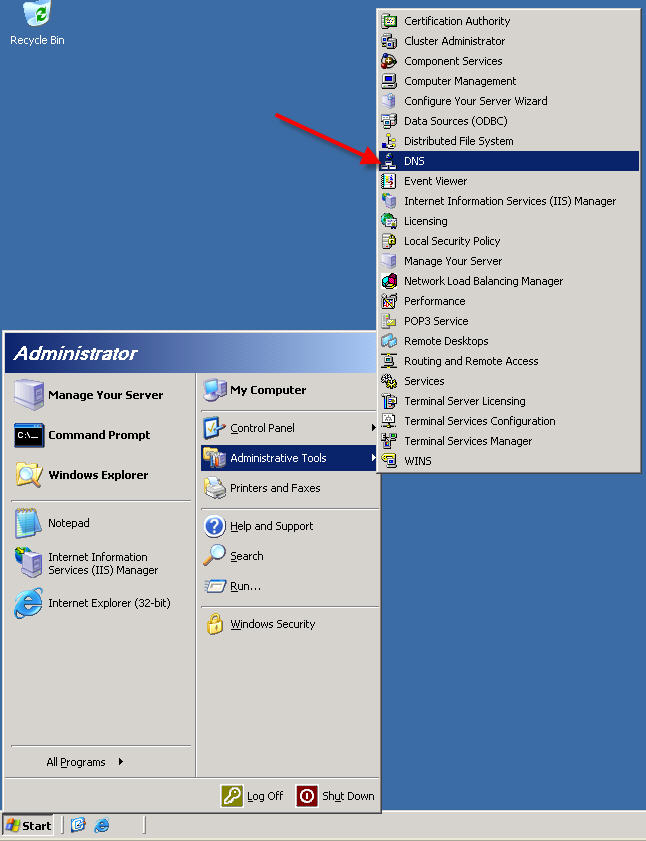The image size is (646, 841).
Task: Click the Distributed File System icon
Action: pos(389,141)
